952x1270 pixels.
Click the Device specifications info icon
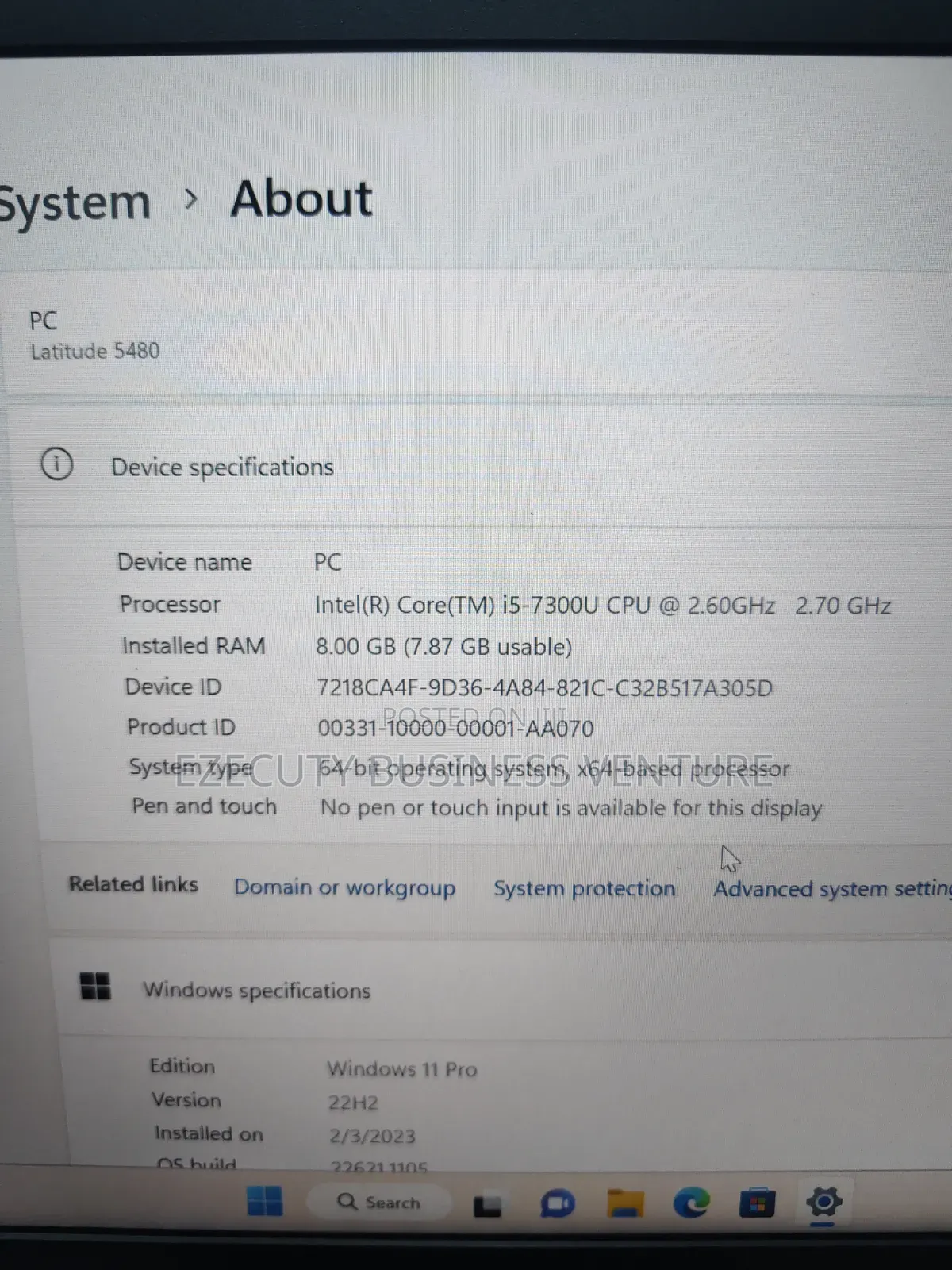pyautogui.click(x=57, y=464)
